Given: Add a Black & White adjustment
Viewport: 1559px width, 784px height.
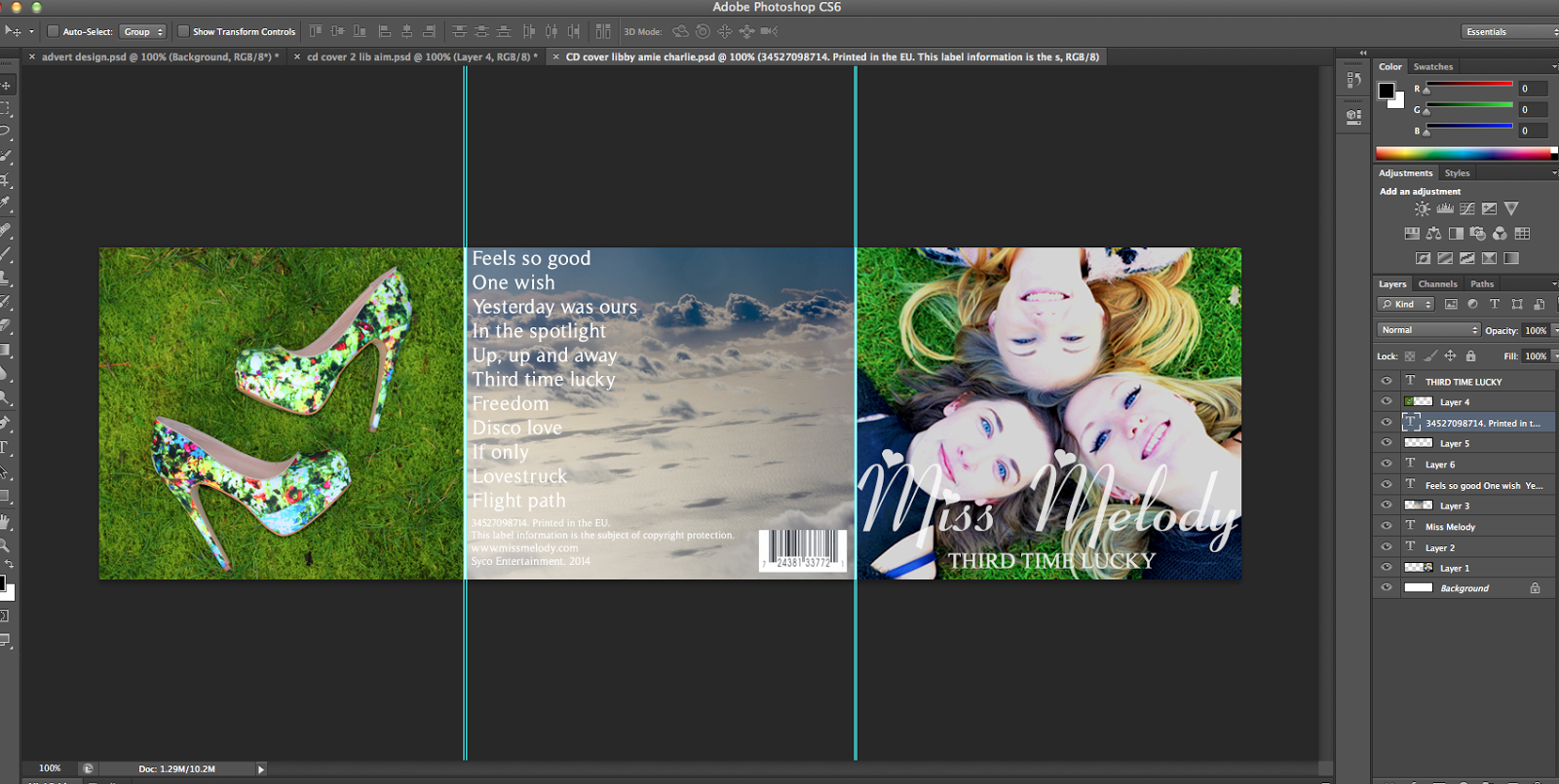Looking at the screenshot, I should click(x=1456, y=234).
